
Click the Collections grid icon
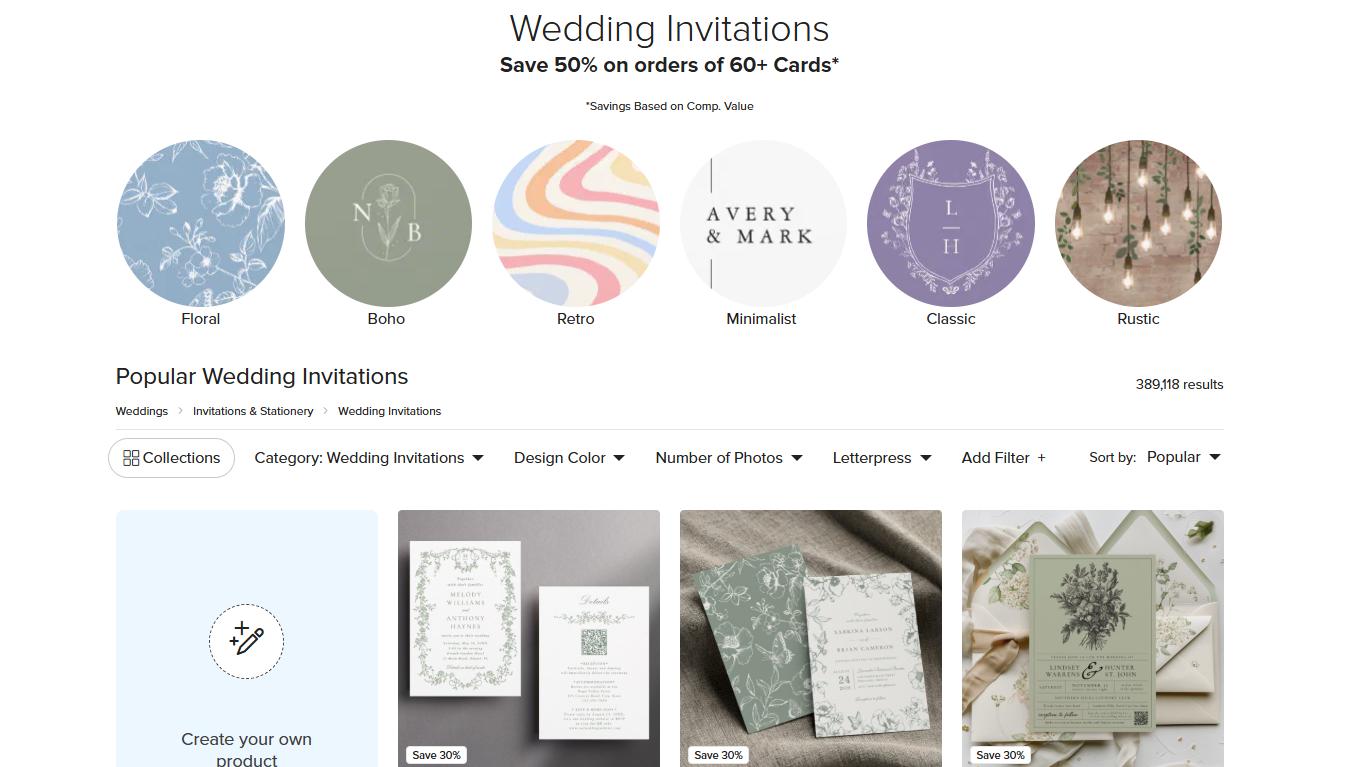pyautogui.click(x=131, y=458)
